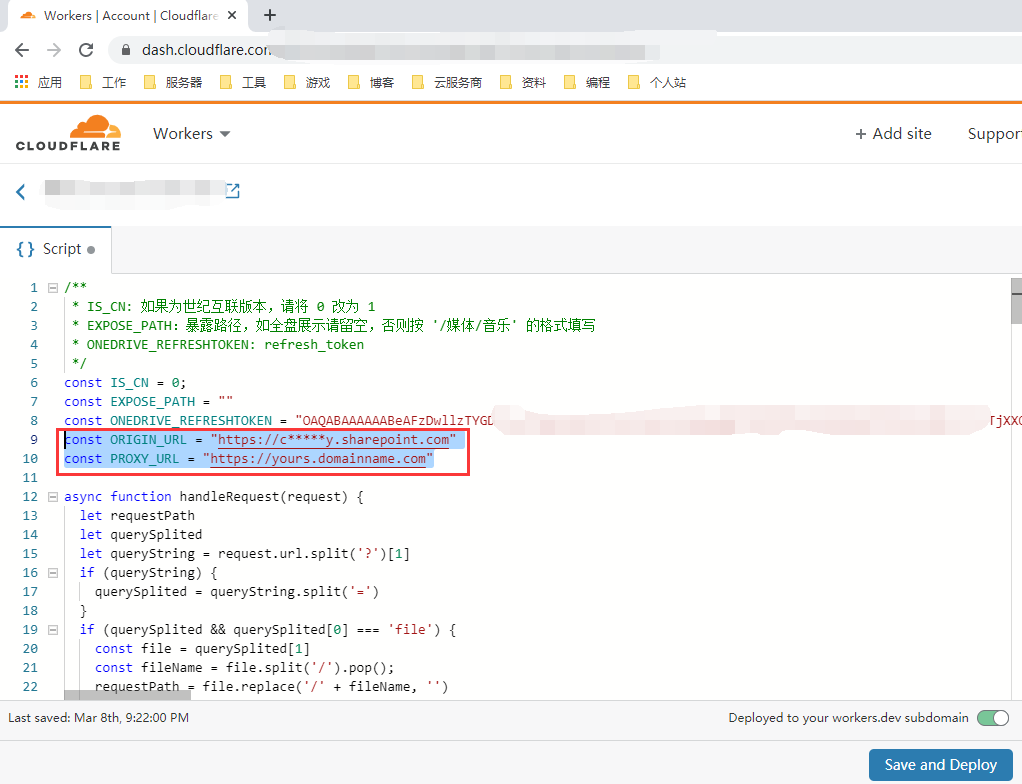Image resolution: width=1022 pixels, height=784 pixels.
Task: Click the editor horizontal scrollbar thumb
Action: tap(128, 695)
